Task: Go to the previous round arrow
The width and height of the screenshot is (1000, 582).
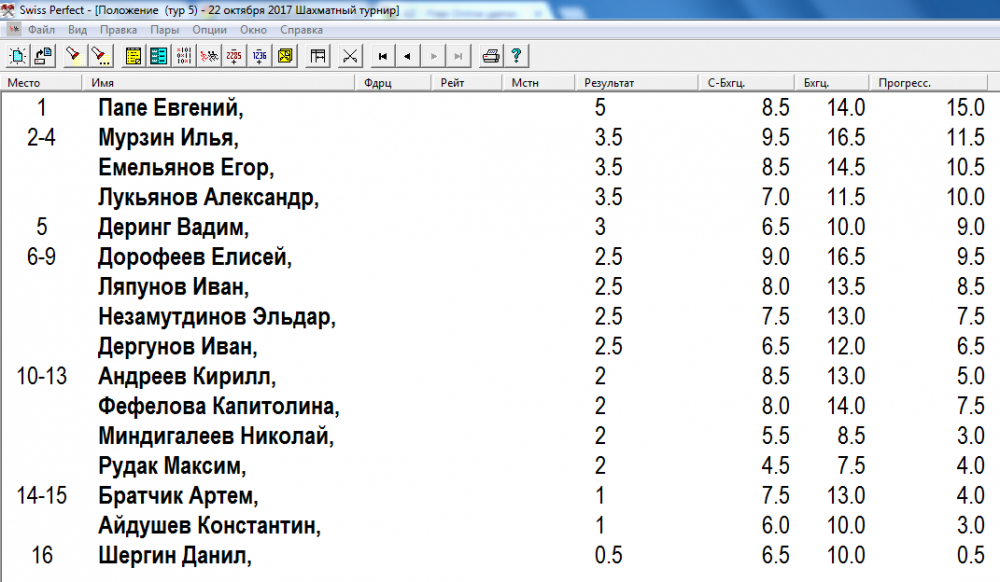Action: pos(408,56)
